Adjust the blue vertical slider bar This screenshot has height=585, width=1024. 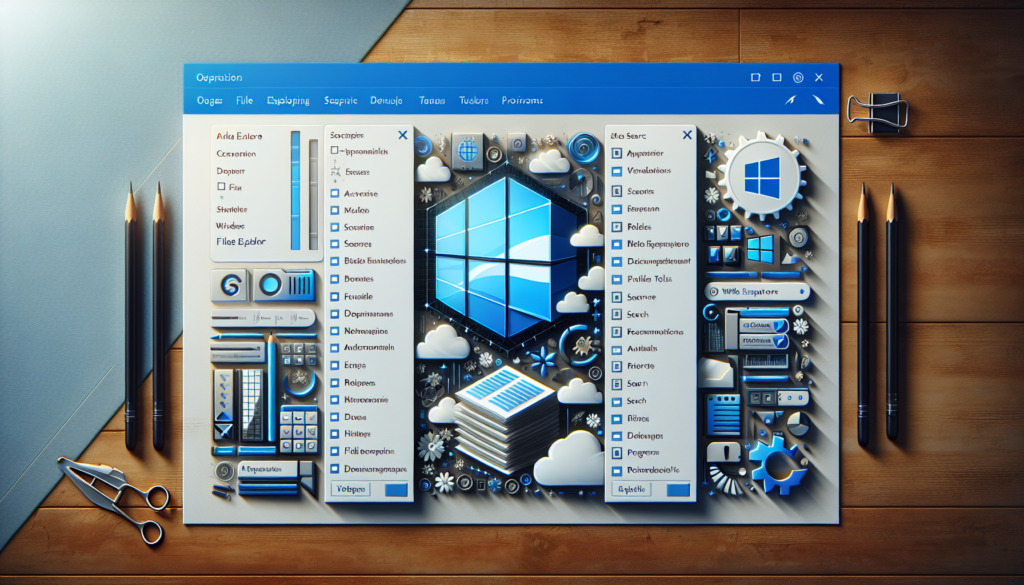[295, 189]
